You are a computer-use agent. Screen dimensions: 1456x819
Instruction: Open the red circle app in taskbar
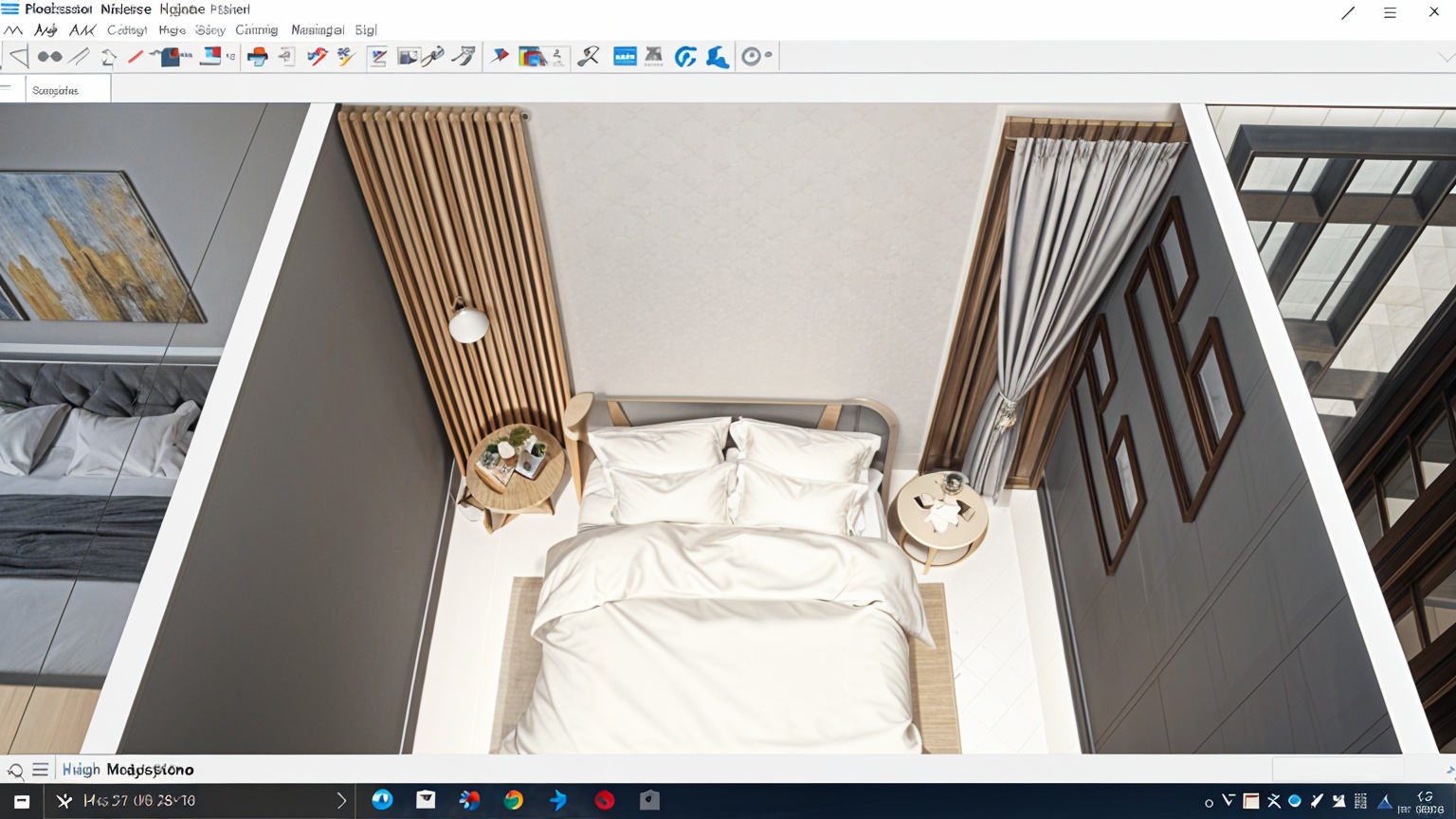(x=605, y=801)
